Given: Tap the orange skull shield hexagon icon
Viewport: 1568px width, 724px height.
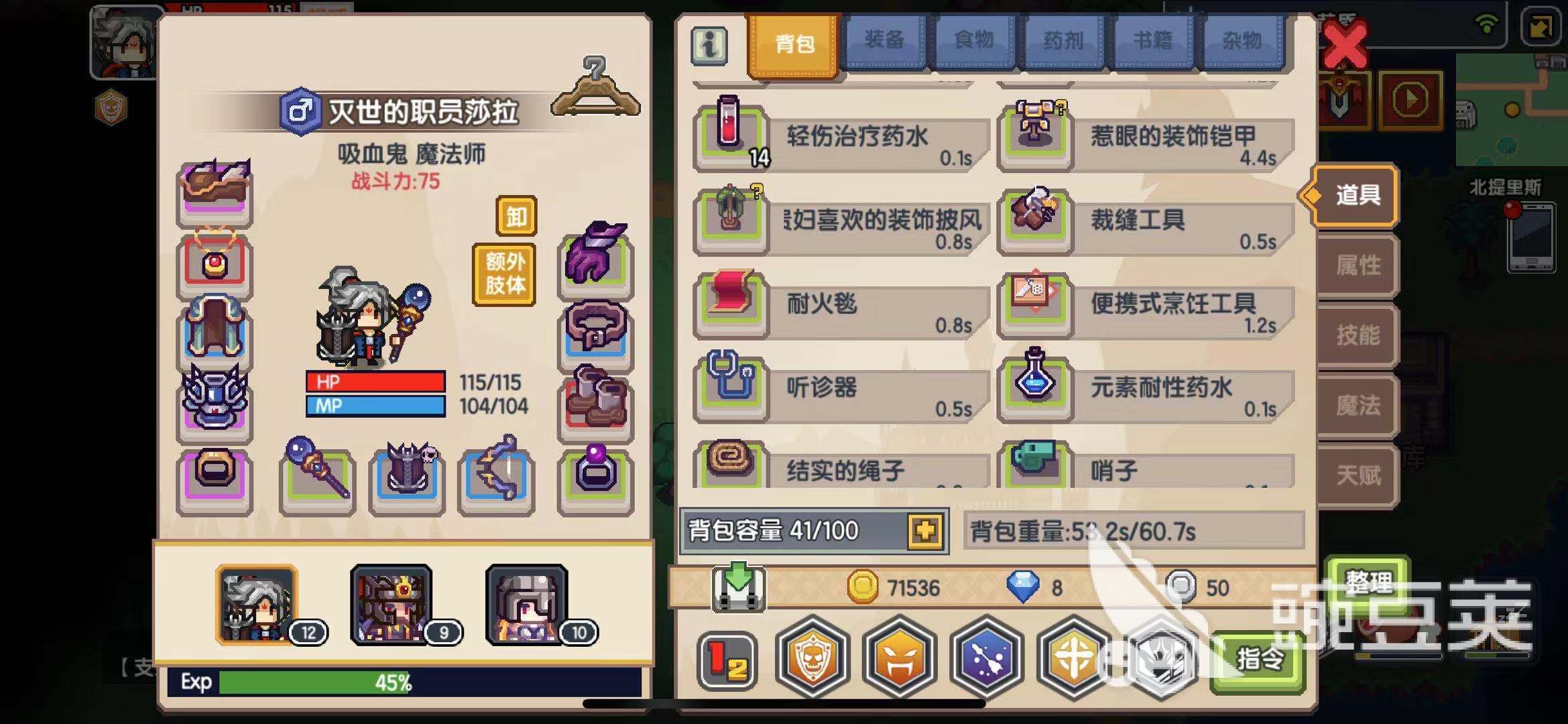Looking at the screenshot, I should pyautogui.click(x=812, y=658).
